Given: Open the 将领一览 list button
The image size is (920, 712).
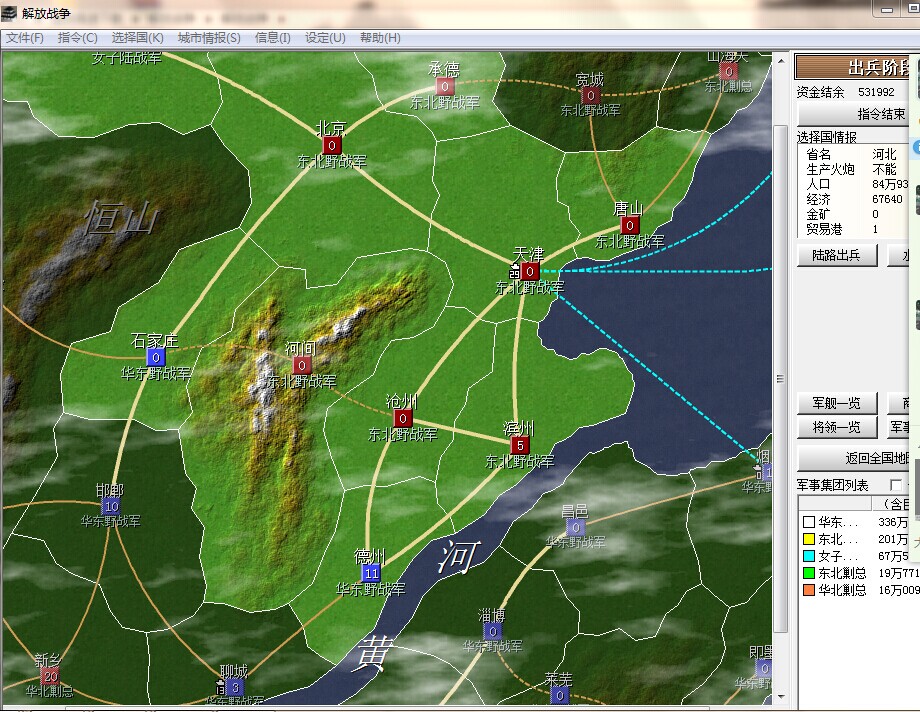Looking at the screenshot, I should tap(836, 427).
